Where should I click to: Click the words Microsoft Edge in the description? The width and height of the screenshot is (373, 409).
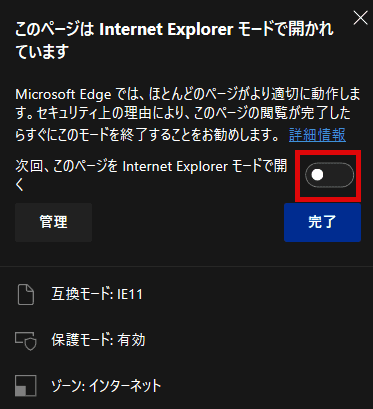click(x=63, y=95)
